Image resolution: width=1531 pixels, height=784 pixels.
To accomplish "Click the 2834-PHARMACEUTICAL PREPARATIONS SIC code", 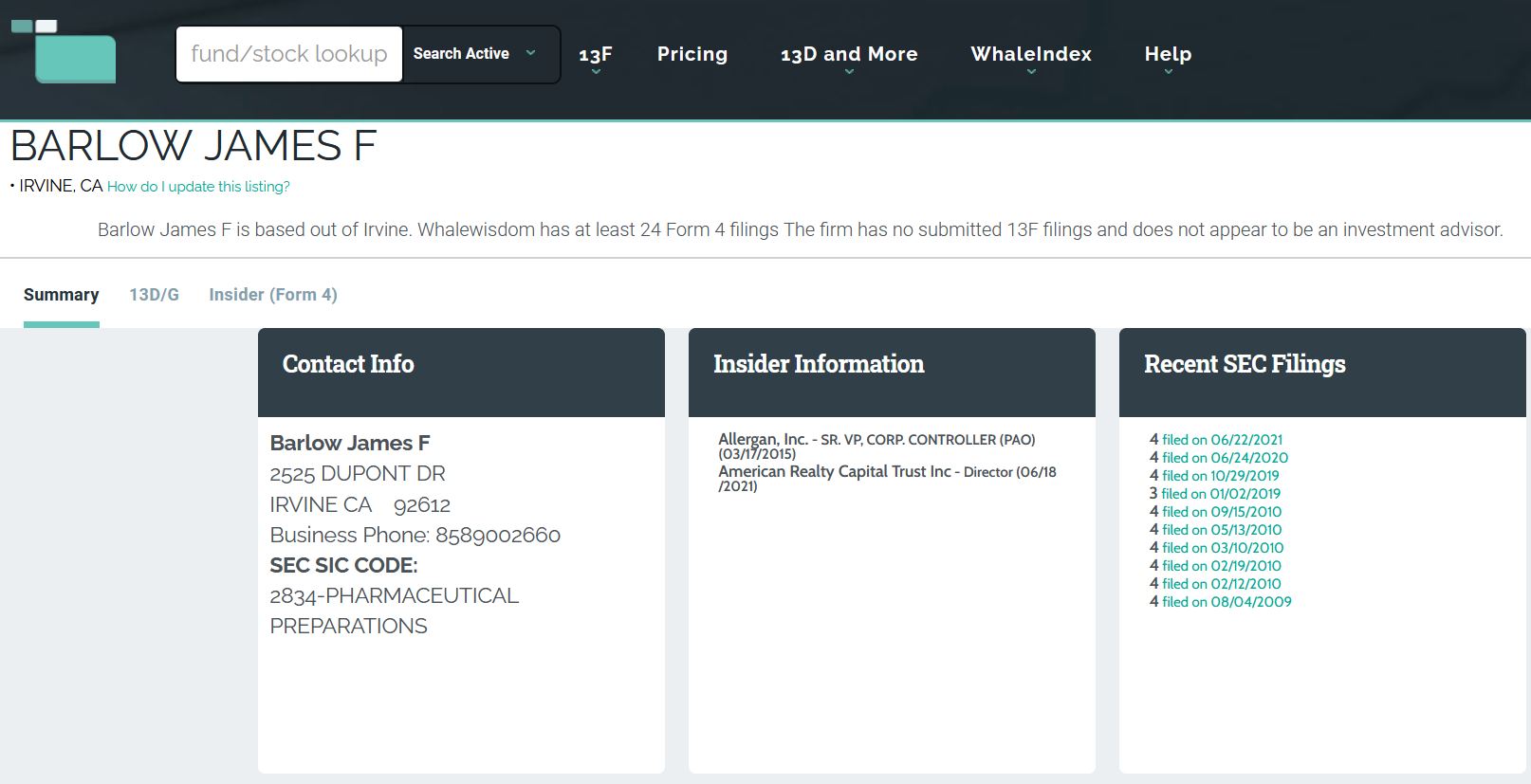I will [395, 611].
